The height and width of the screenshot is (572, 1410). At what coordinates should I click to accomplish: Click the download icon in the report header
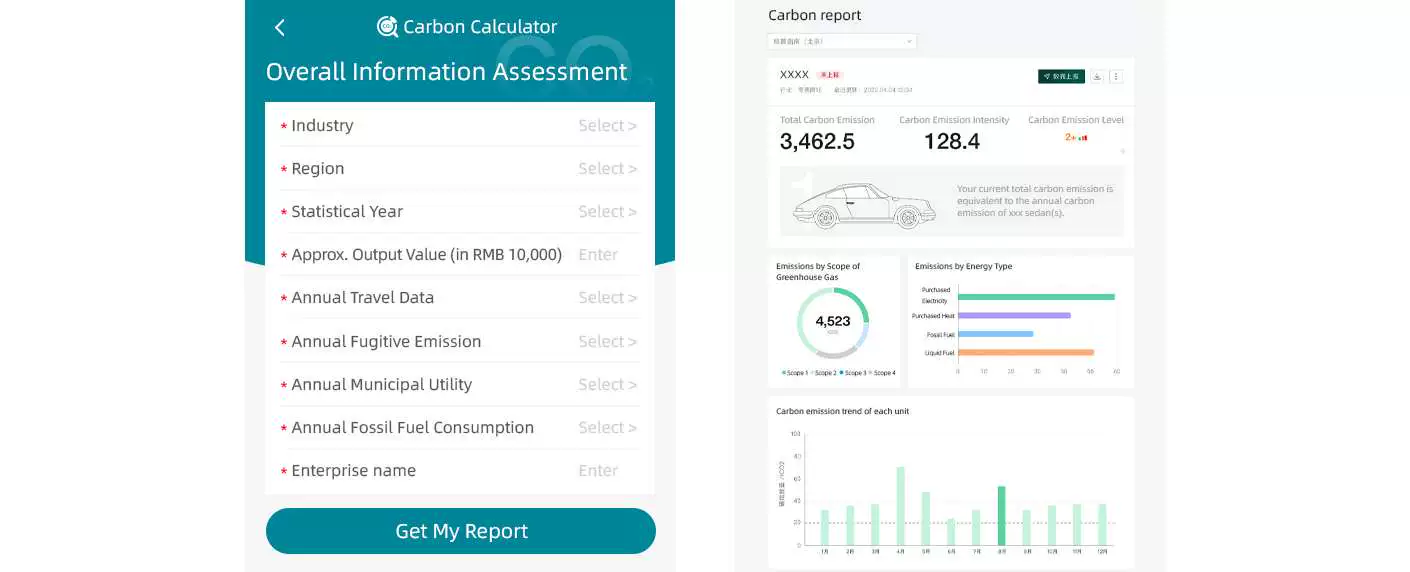point(1097,76)
